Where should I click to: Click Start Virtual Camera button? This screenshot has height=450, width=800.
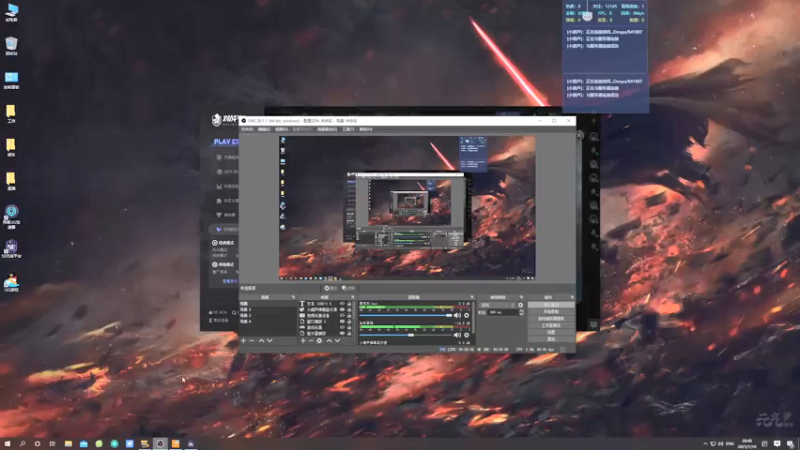tap(551, 318)
